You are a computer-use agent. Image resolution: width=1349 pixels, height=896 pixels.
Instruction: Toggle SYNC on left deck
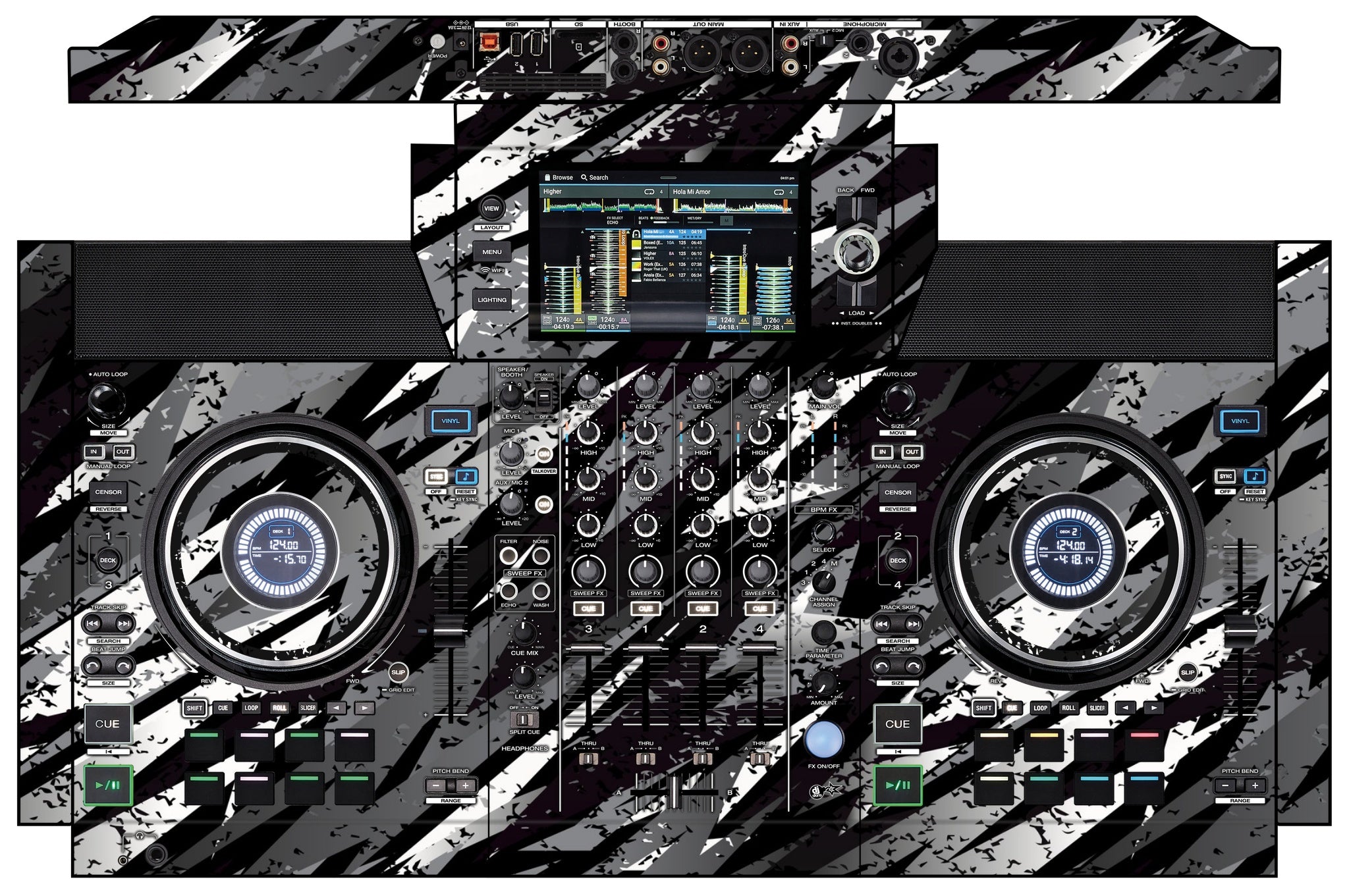[x=436, y=477]
